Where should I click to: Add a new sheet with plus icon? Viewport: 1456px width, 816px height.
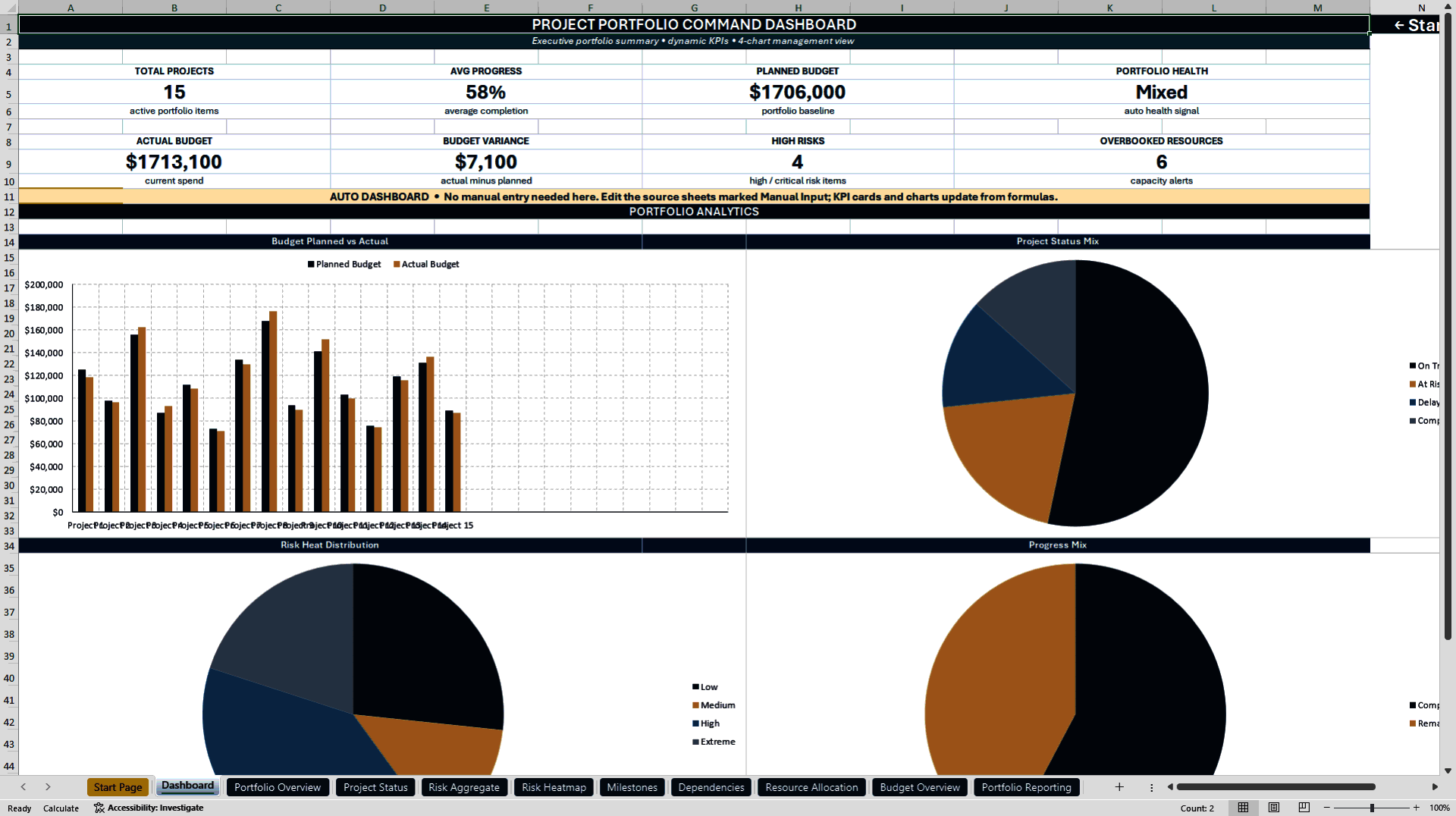(1119, 787)
